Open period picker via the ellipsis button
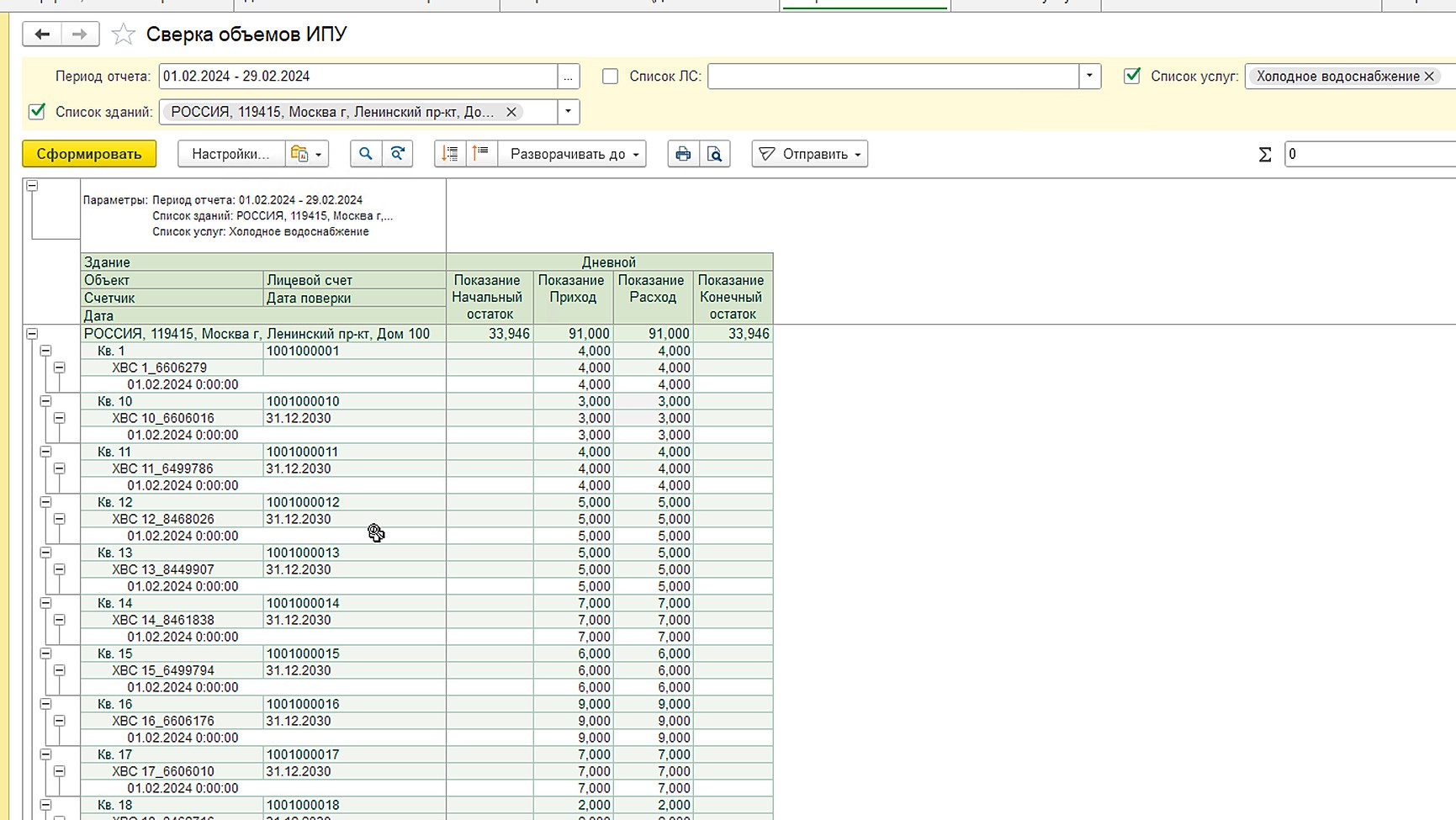 (x=569, y=77)
